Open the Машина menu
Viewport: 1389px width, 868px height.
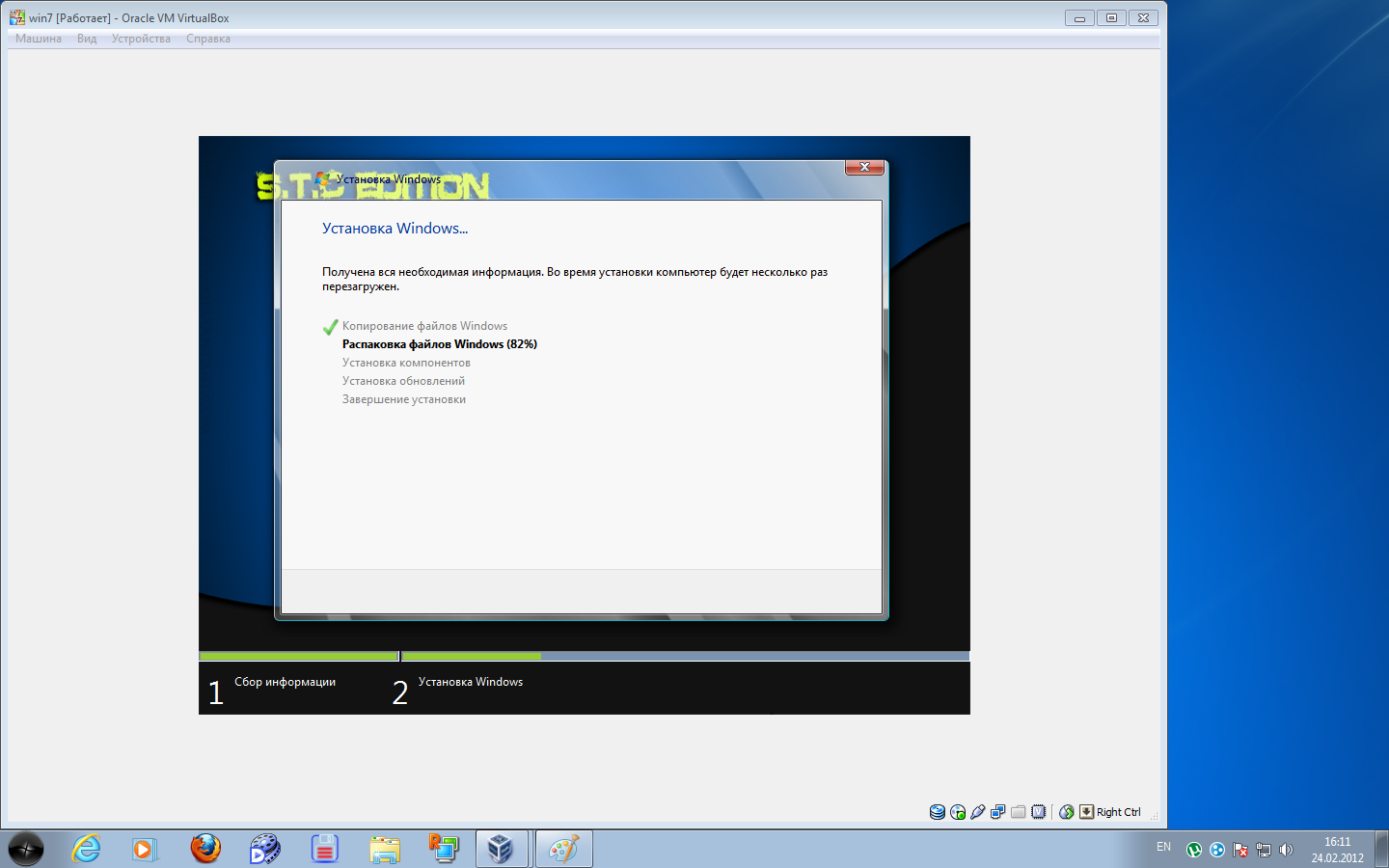coord(39,39)
